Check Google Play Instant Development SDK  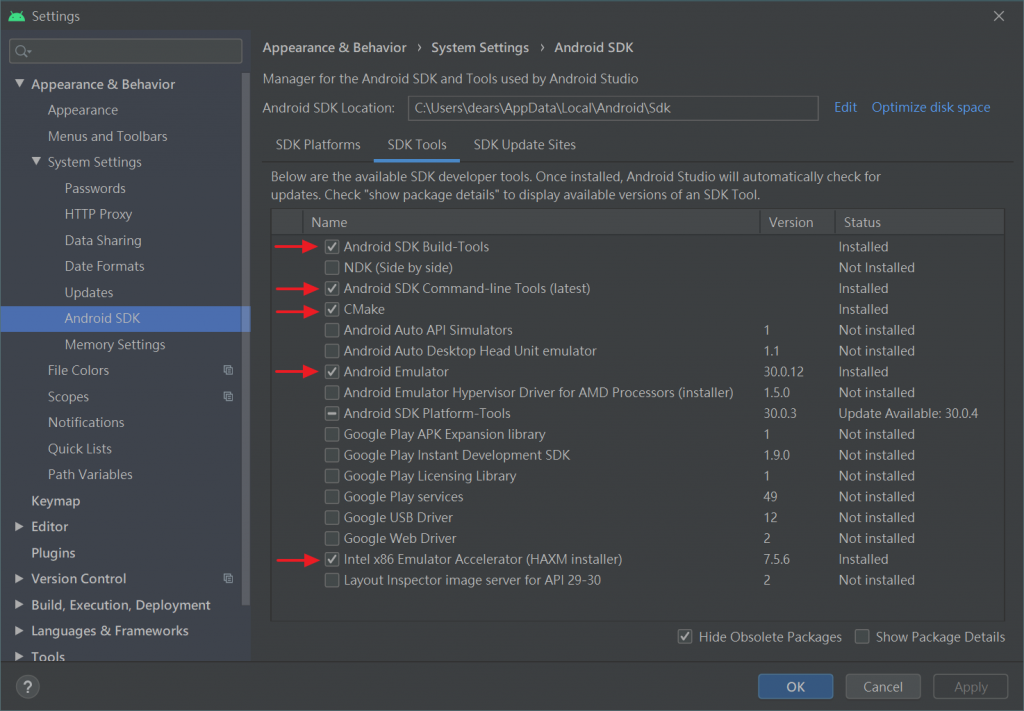(332, 455)
